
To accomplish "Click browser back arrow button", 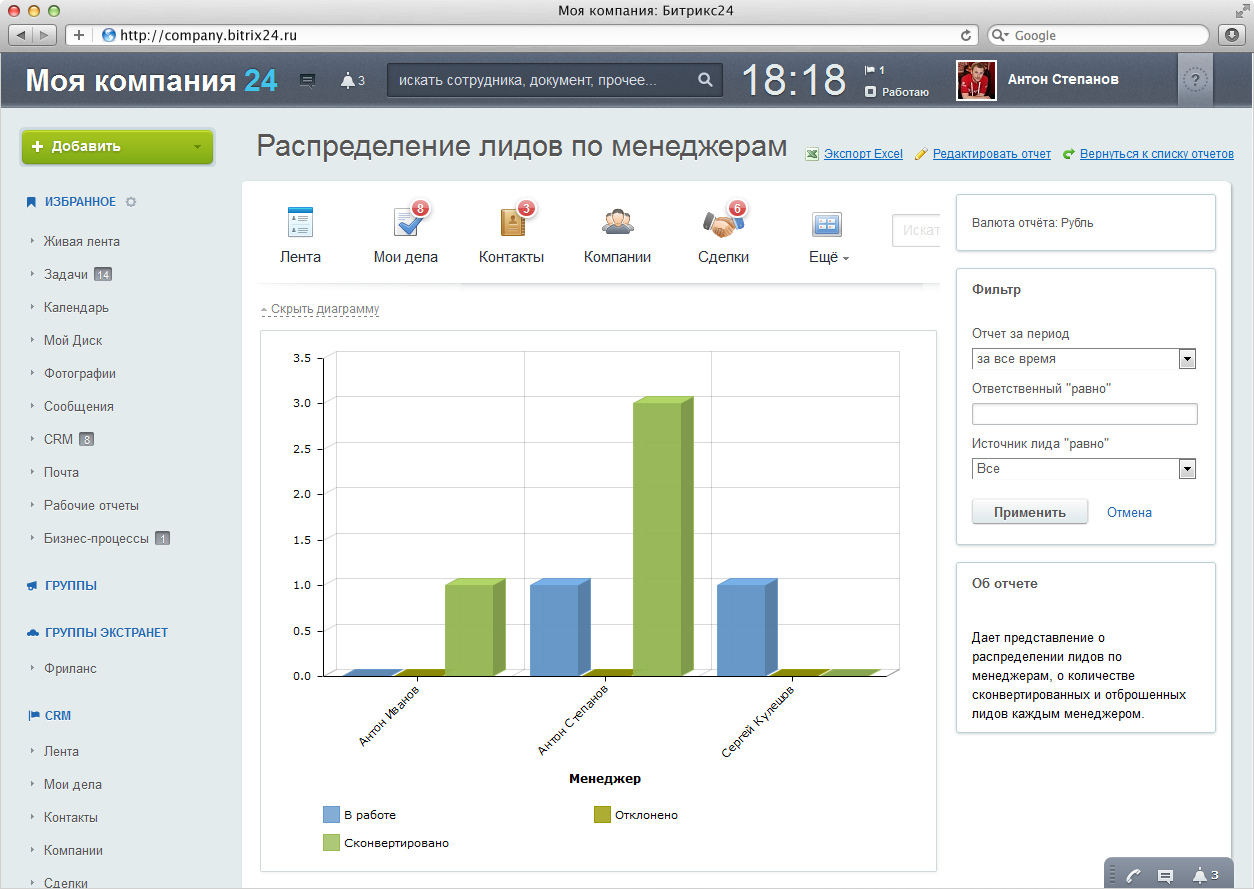I will [x=22, y=35].
